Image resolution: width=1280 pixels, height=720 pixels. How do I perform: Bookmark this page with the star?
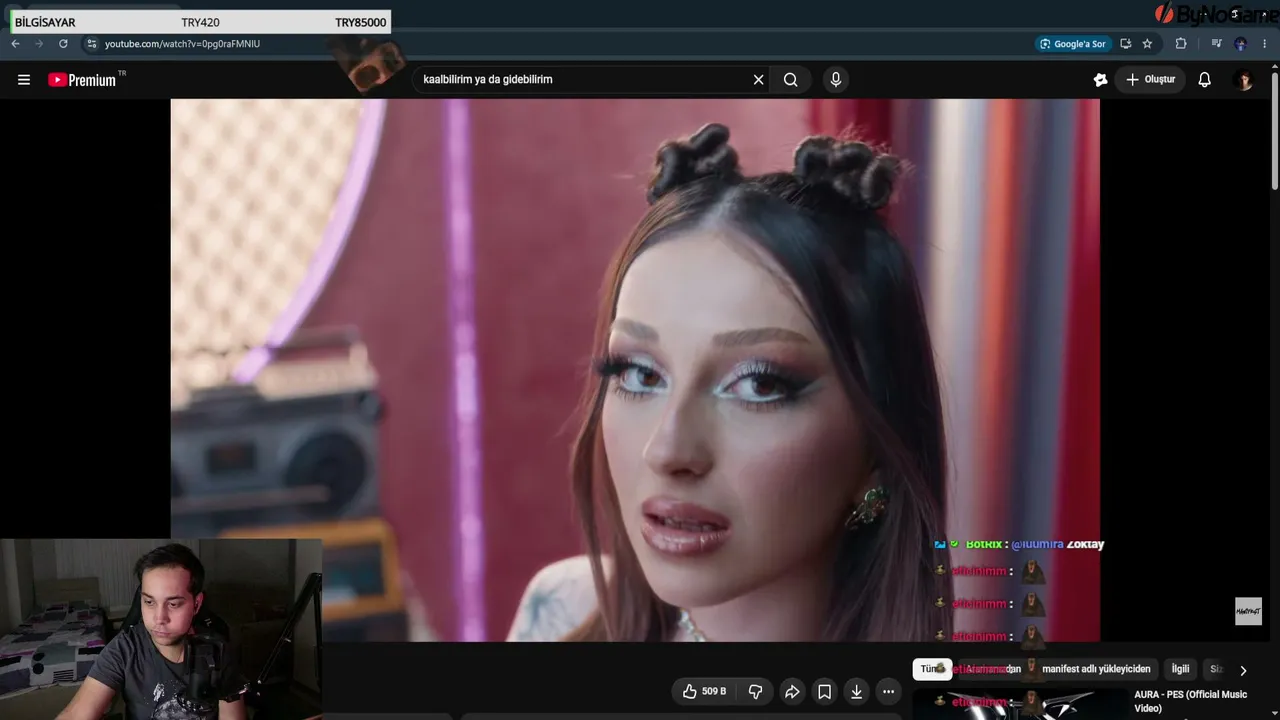[x=1147, y=44]
